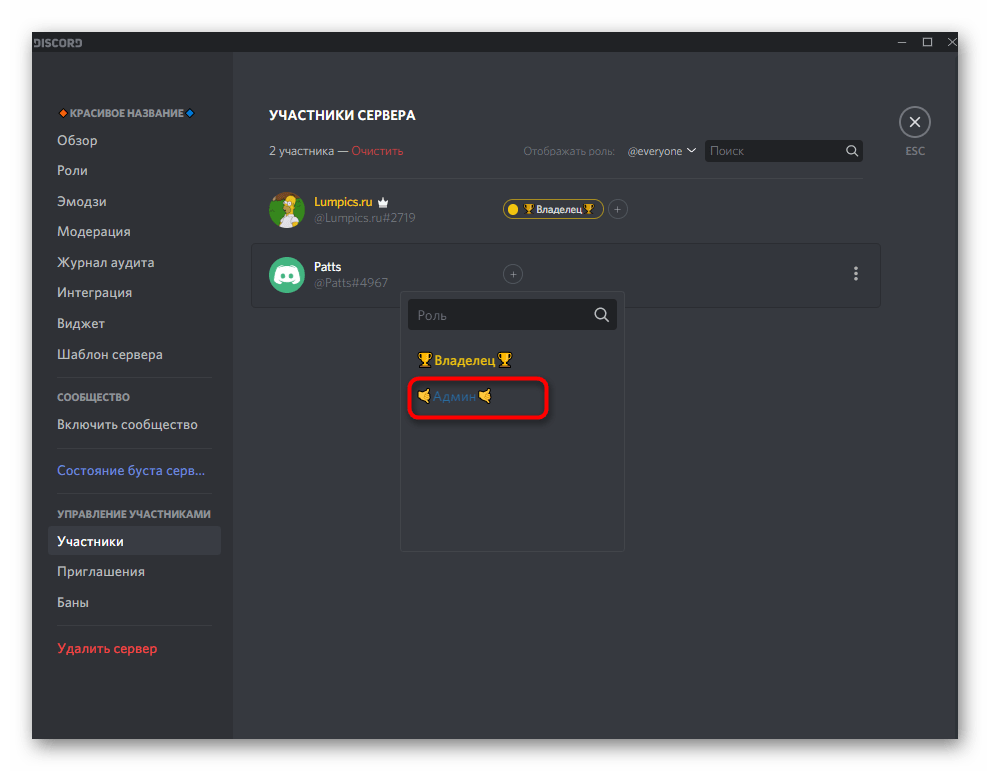The image size is (990, 771).
Task: Click Удалить сервер in sidebar
Action: pyautogui.click(x=107, y=649)
